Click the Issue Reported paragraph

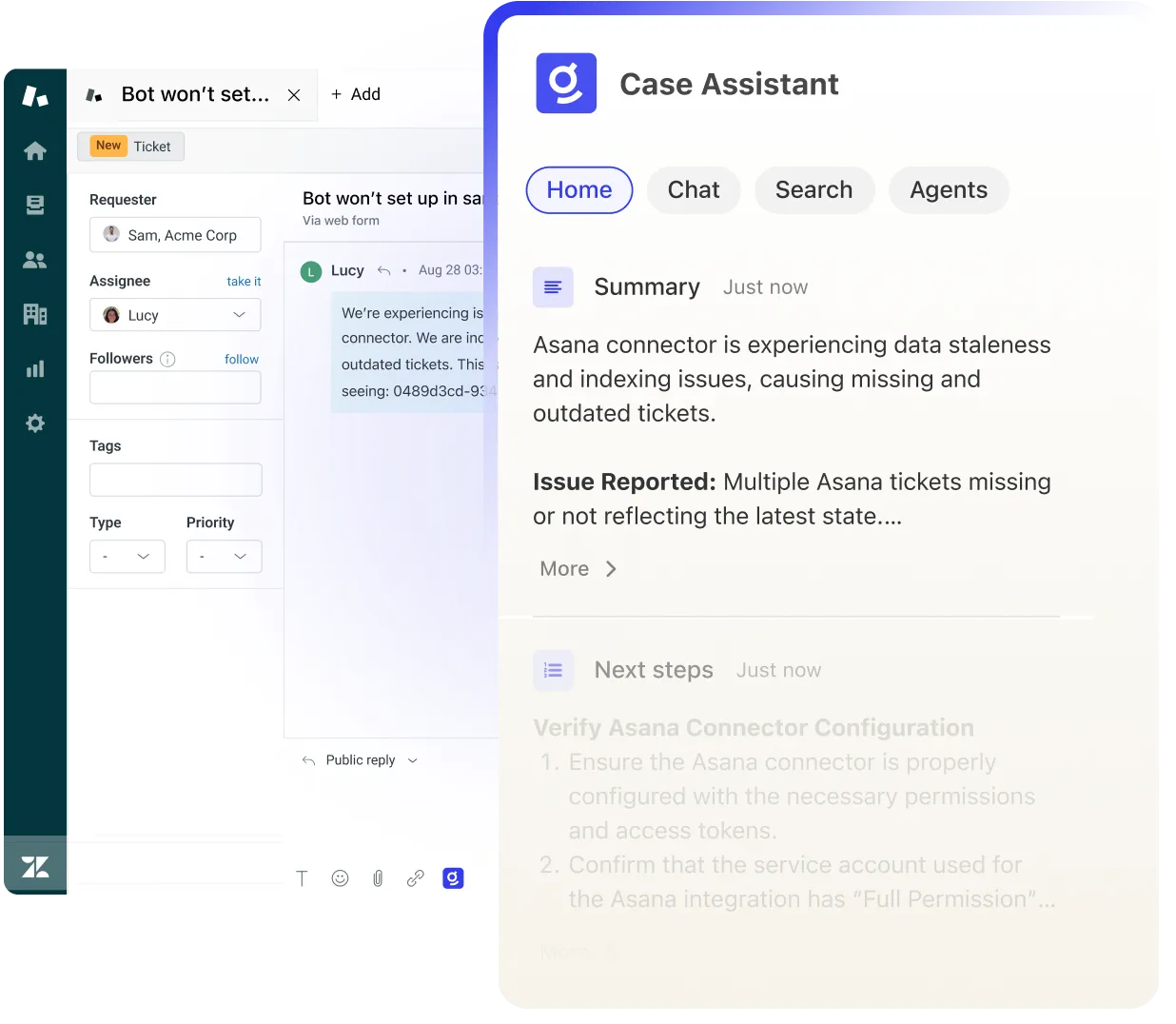tap(792, 499)
